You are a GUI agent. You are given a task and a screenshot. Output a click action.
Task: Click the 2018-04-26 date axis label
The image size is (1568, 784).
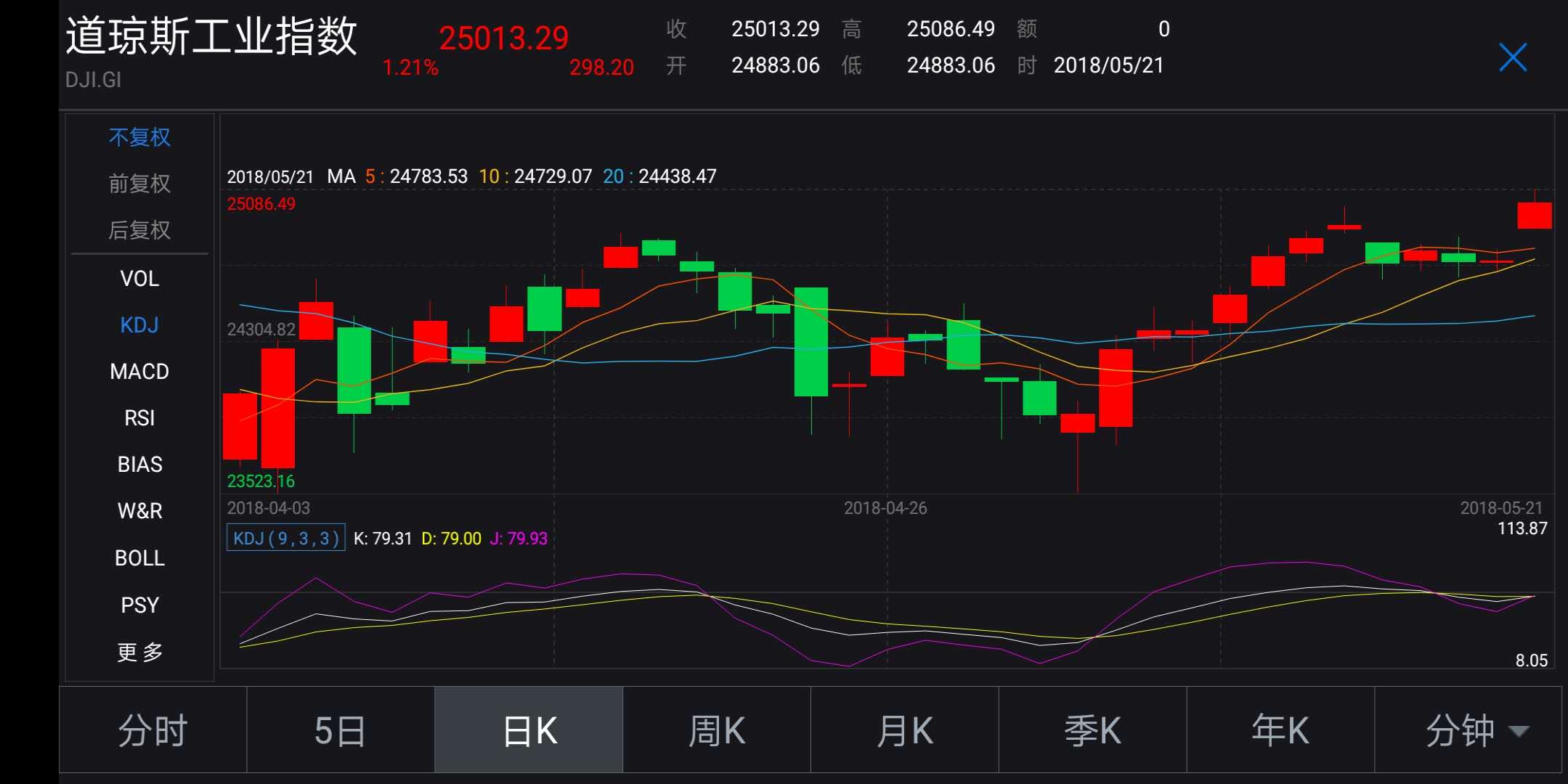885,508
